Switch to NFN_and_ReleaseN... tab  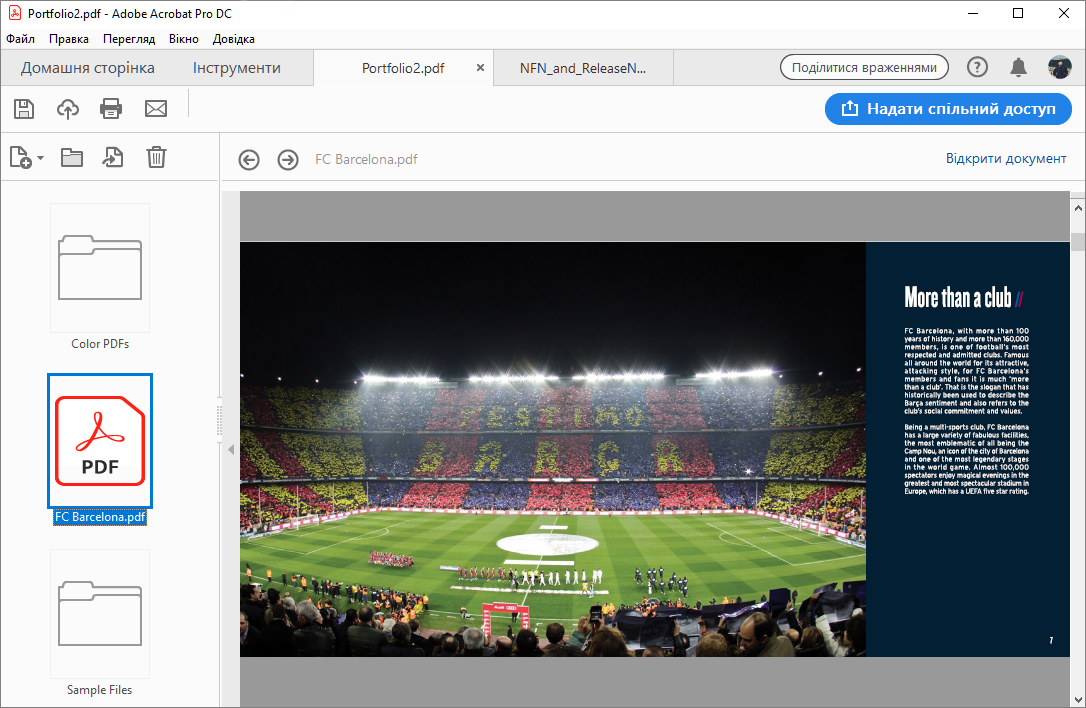(x=583, y=68)
